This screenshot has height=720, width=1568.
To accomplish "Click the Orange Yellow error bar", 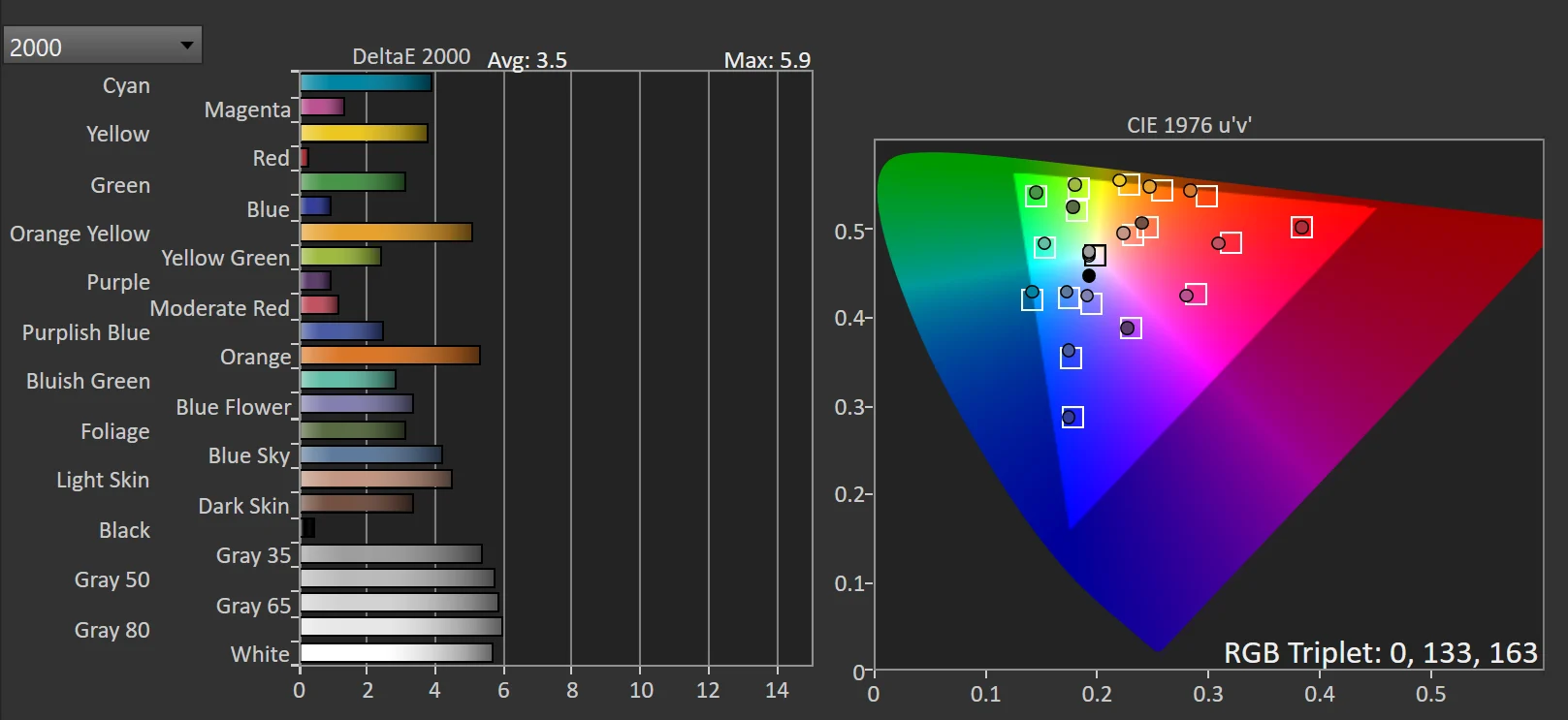I will [x=386, y=233].
